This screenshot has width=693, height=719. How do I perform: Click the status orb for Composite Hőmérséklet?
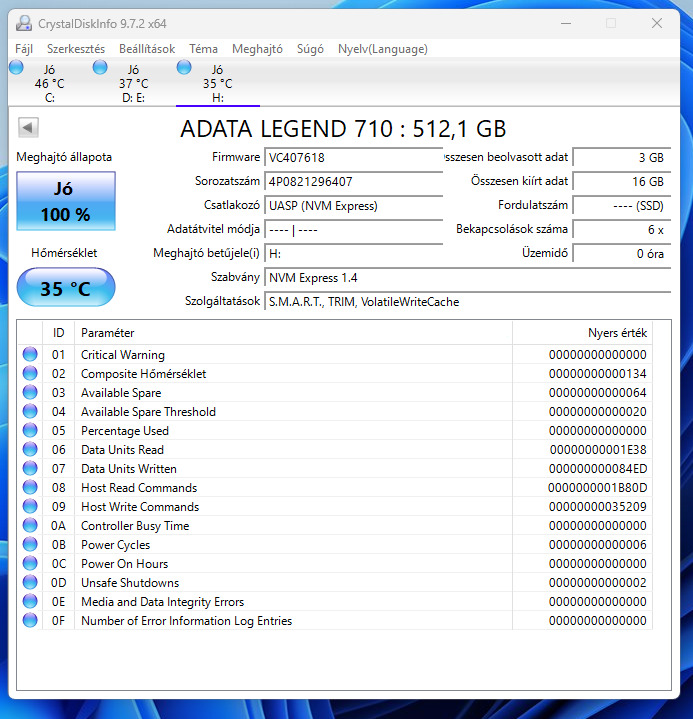(30, 373)
